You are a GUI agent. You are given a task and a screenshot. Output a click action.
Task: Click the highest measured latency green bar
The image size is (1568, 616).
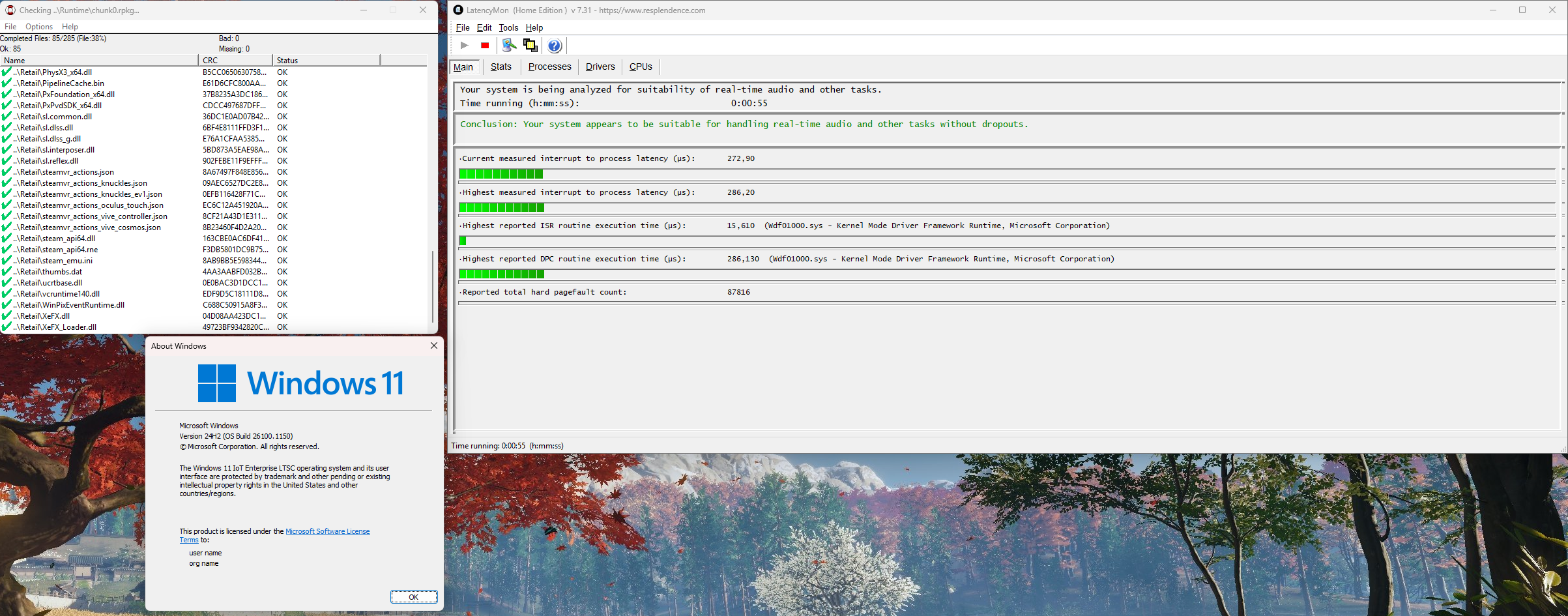[x=502, y=208]
